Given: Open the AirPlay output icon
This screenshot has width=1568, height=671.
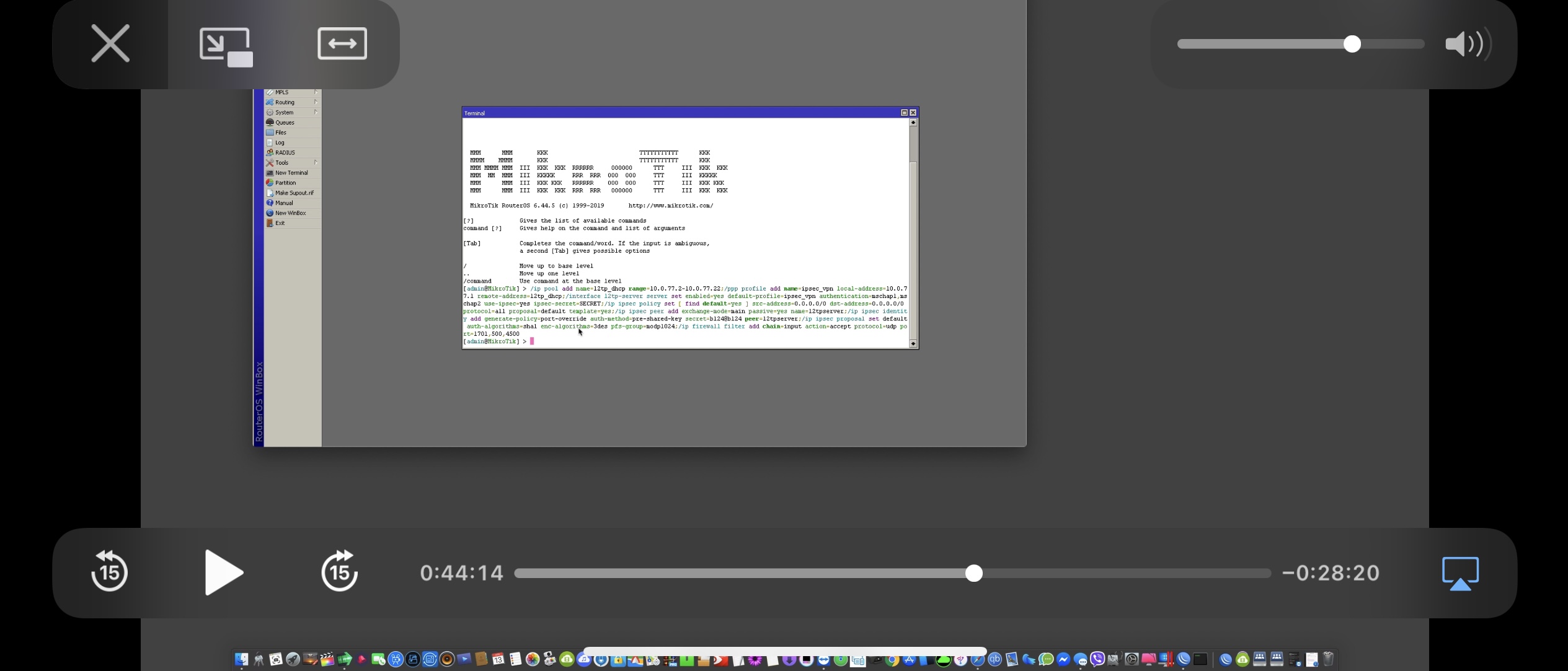Looking at the screenshot, I should [x=1459, y=573].
